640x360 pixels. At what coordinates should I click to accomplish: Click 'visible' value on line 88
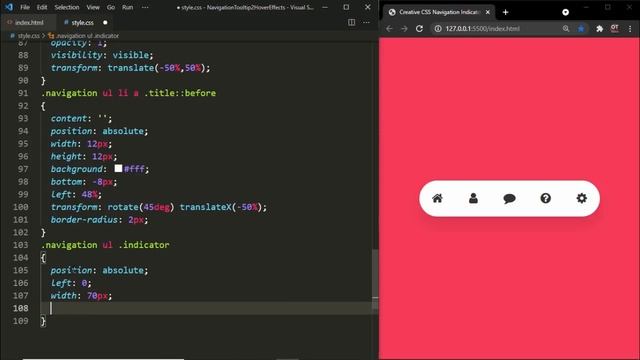(131, 55)
